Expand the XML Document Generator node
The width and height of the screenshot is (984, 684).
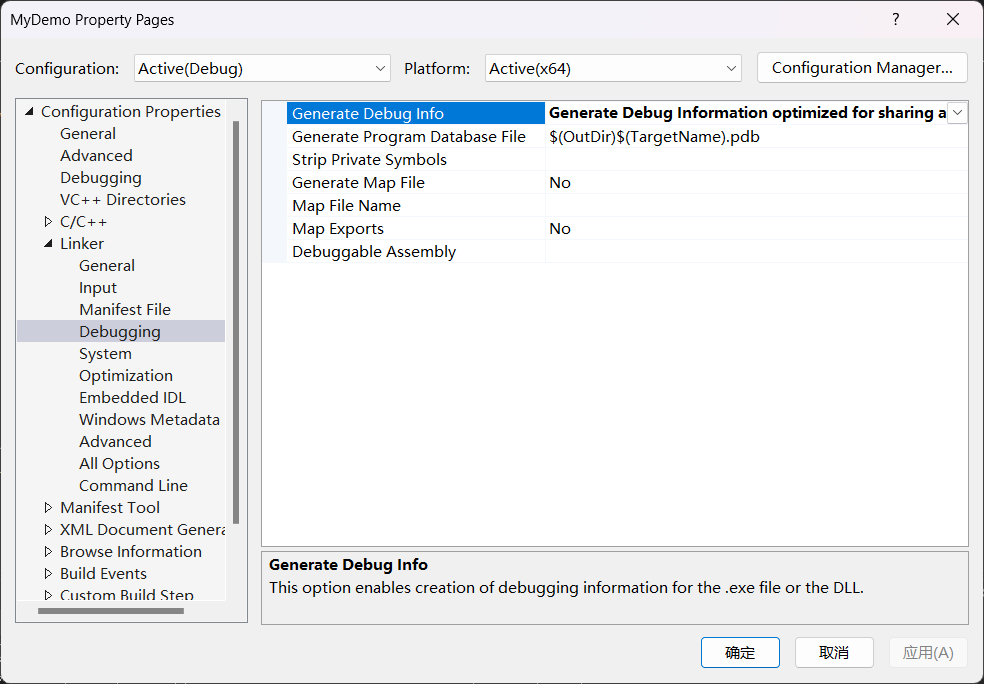click(x=48, y=529)
